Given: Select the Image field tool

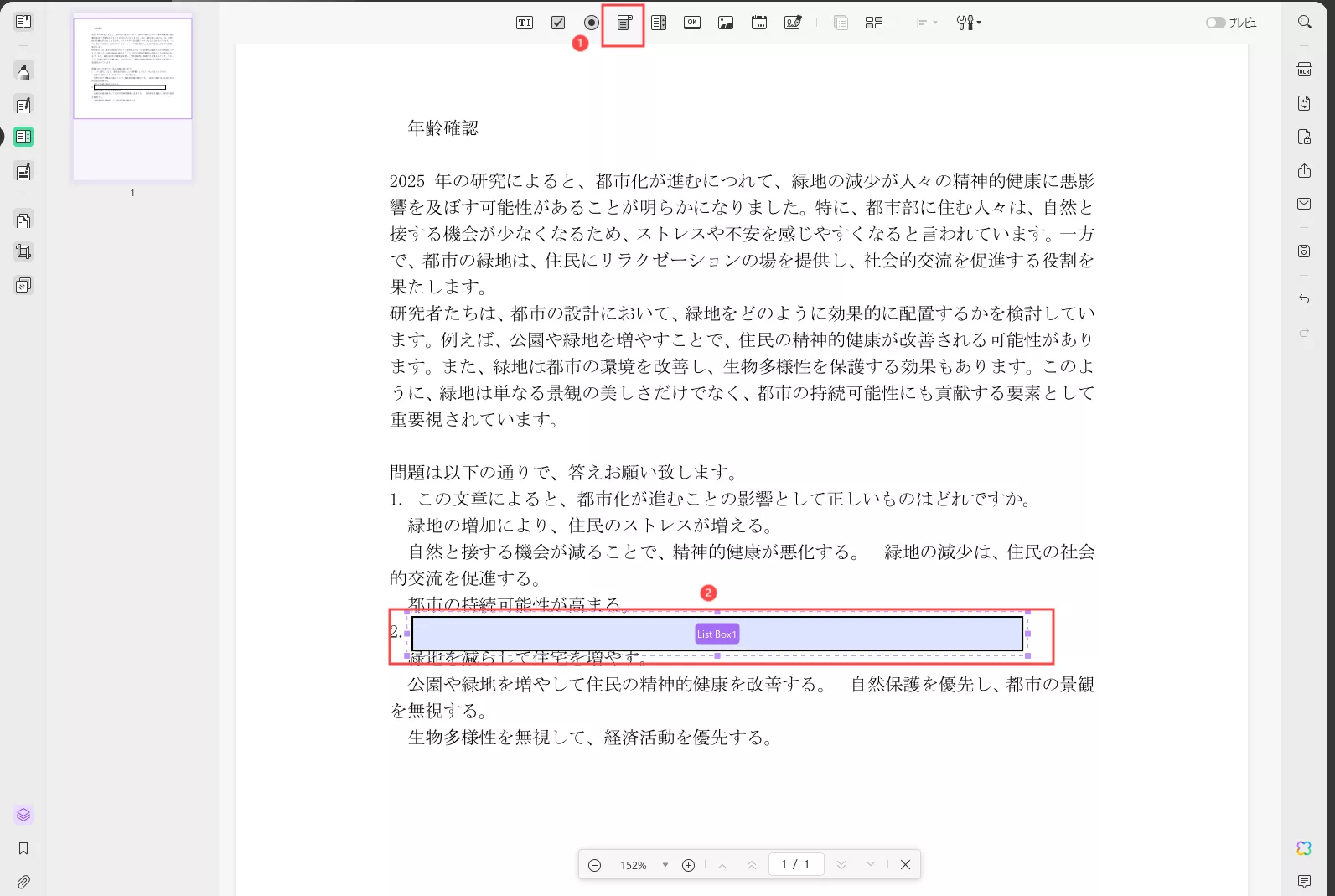Looking at the screenshot, I should pos(726,23).
